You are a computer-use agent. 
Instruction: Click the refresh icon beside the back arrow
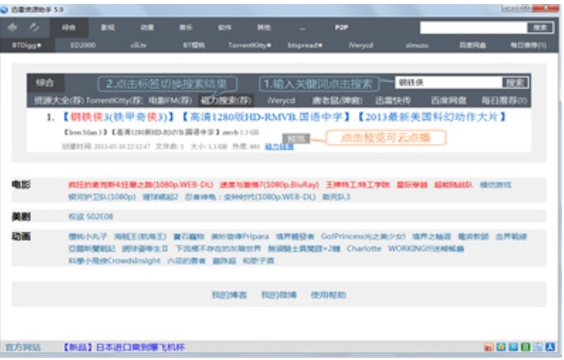(35, 27)
